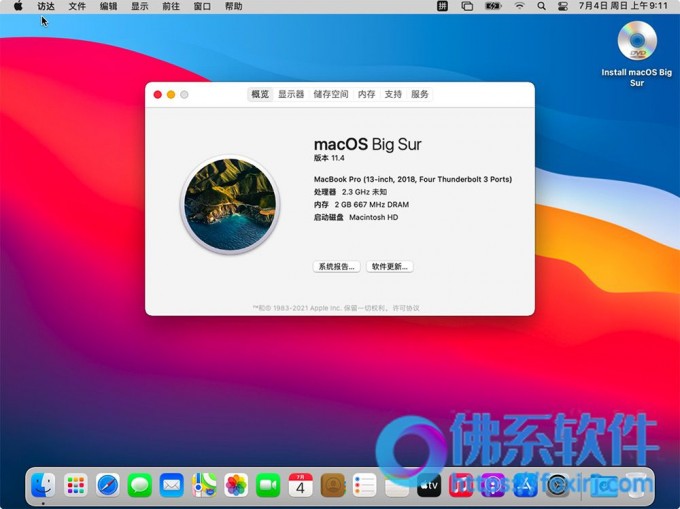Open Calendar showing date 4
The width and height of the screenshot is (680, 509).
coord(301,485)
